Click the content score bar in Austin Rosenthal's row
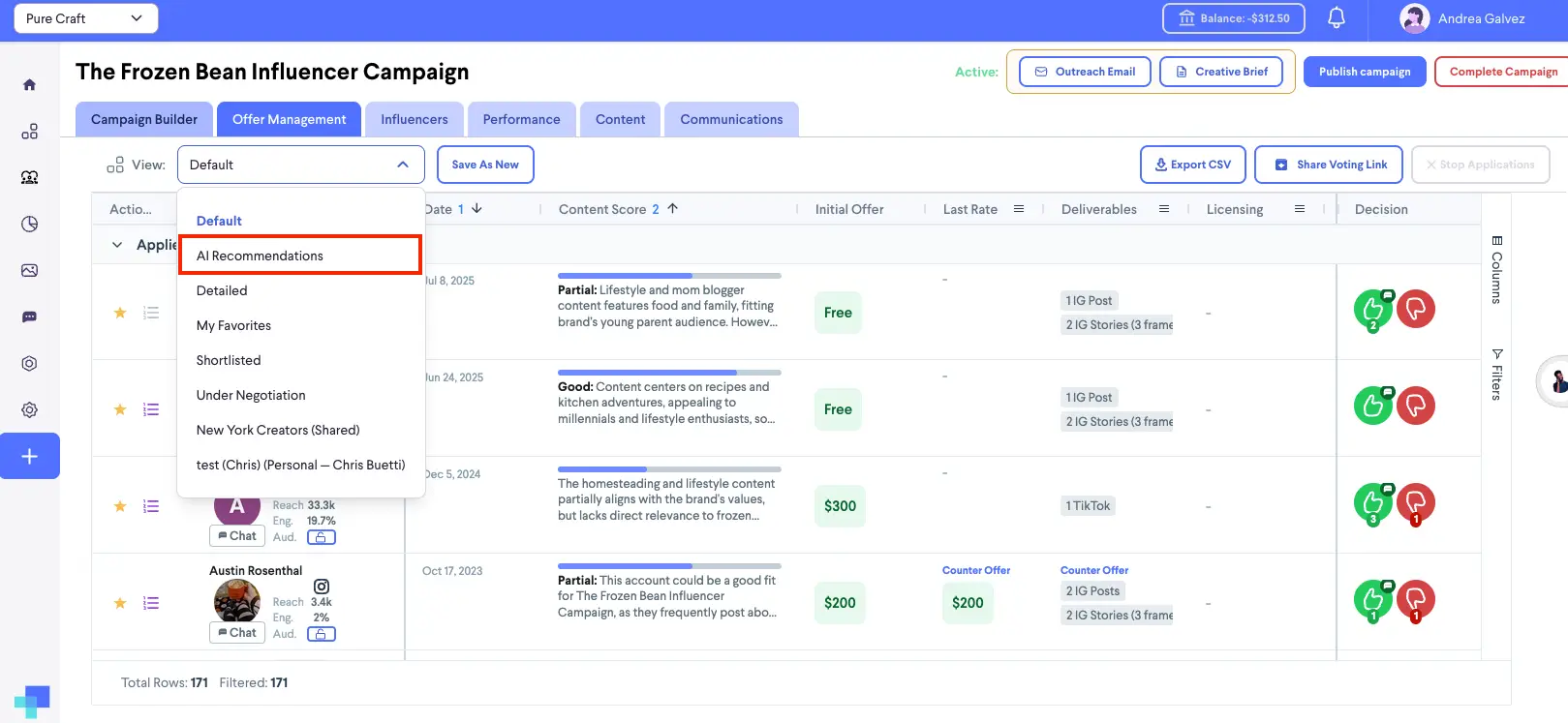This screenshot has width=1568, height=723. [x=669, y=566]
